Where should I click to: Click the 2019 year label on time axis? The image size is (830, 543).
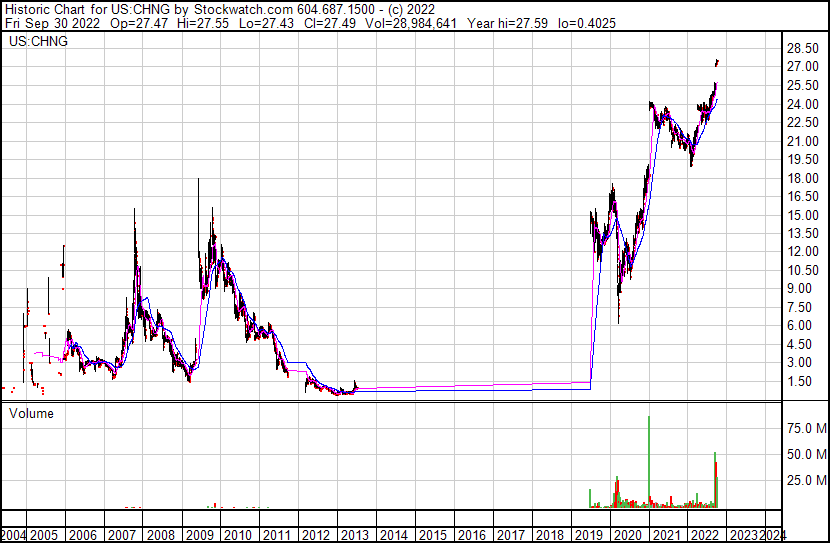point(588,535)
